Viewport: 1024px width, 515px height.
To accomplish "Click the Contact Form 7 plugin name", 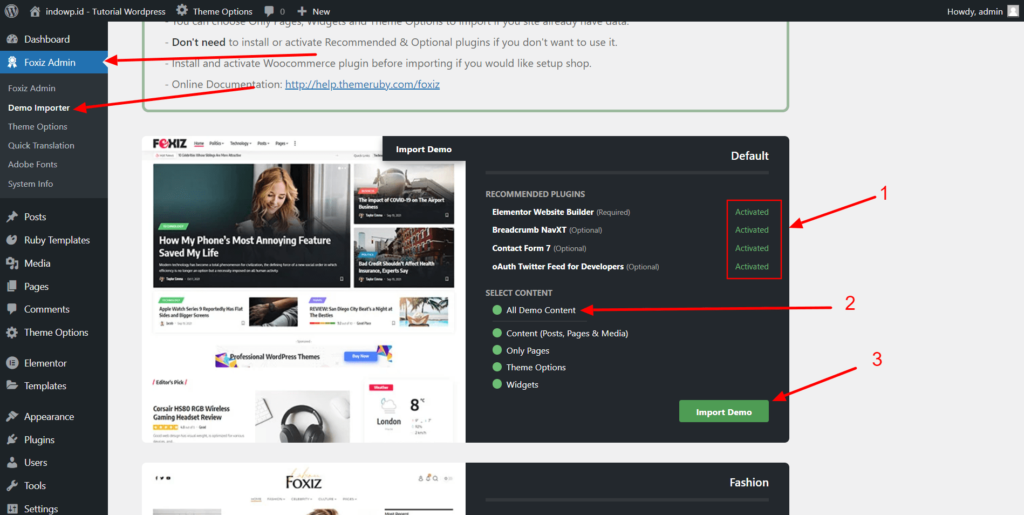I will (x=521, y=248).
